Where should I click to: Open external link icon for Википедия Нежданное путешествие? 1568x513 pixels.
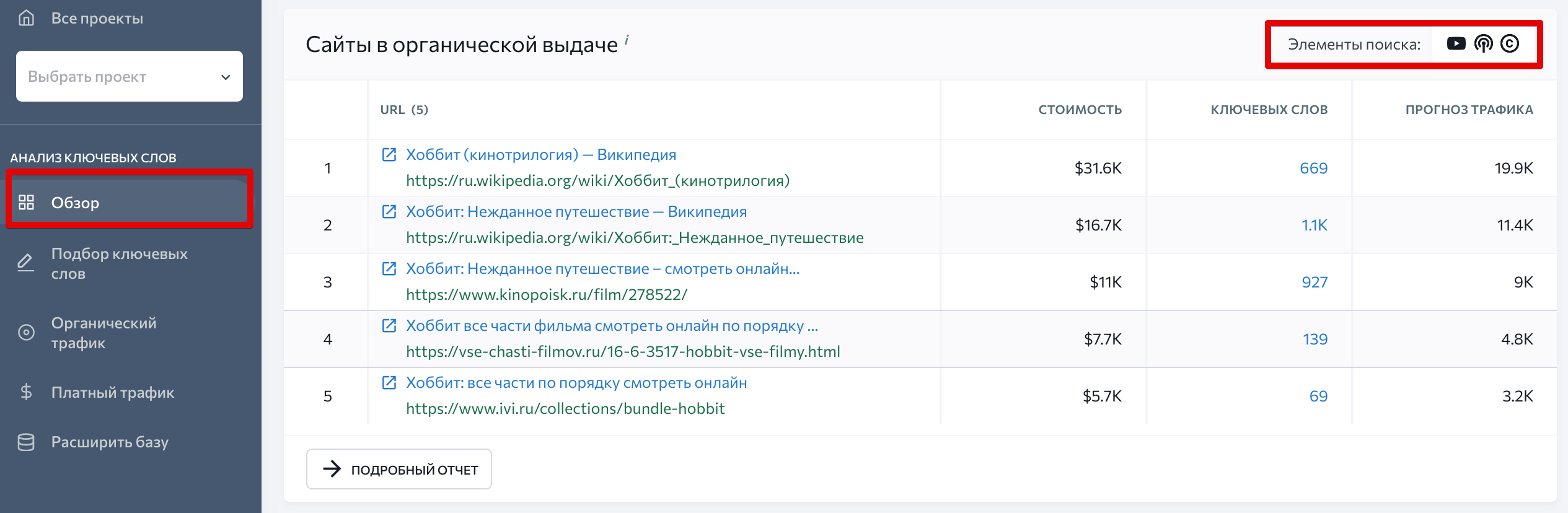click(x=389, y=212)
